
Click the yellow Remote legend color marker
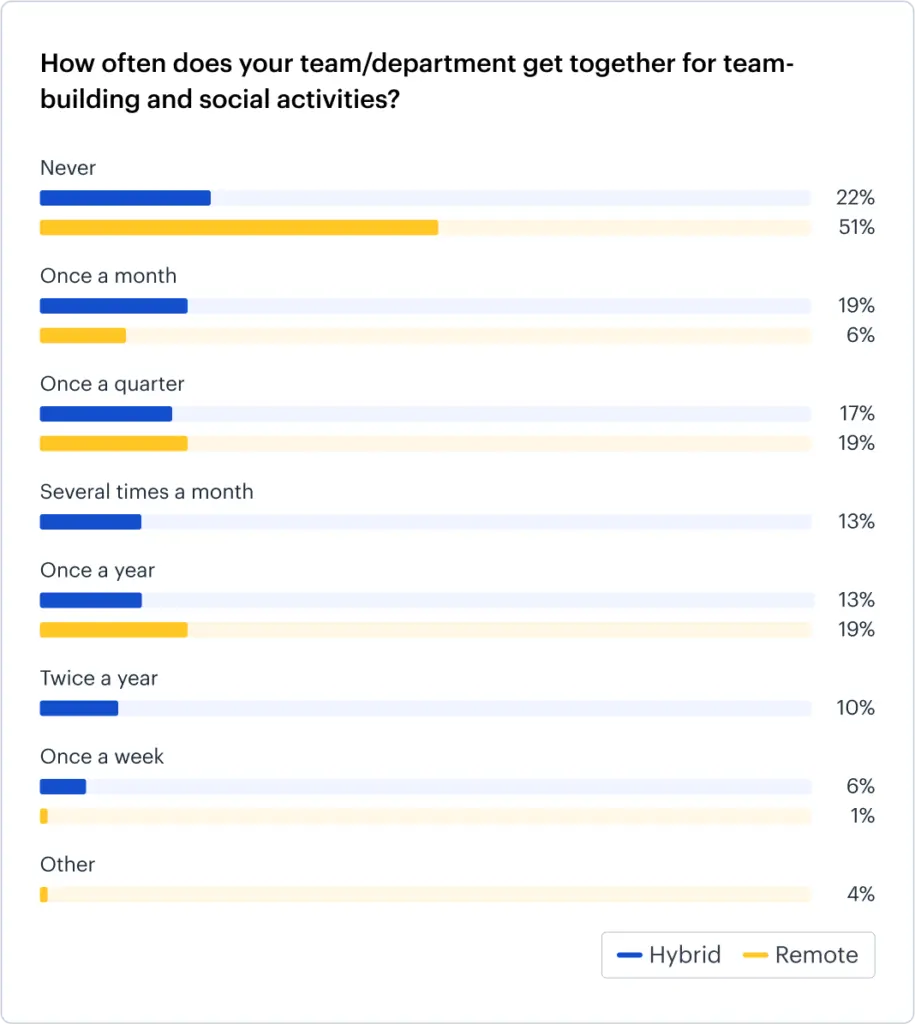click(756, 955)
